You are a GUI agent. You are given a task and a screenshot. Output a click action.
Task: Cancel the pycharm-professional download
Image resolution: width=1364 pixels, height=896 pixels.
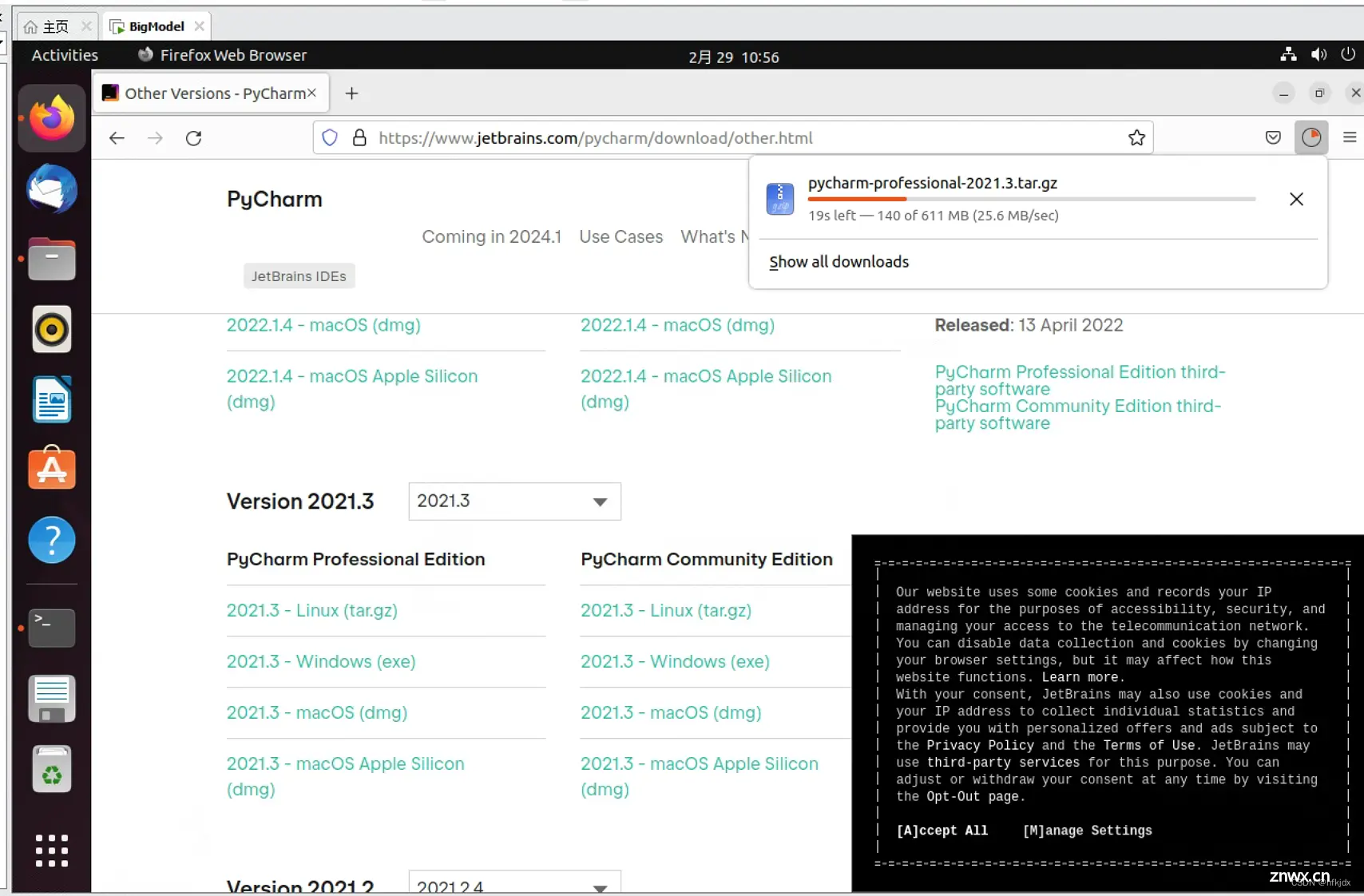click(1296, 199)
